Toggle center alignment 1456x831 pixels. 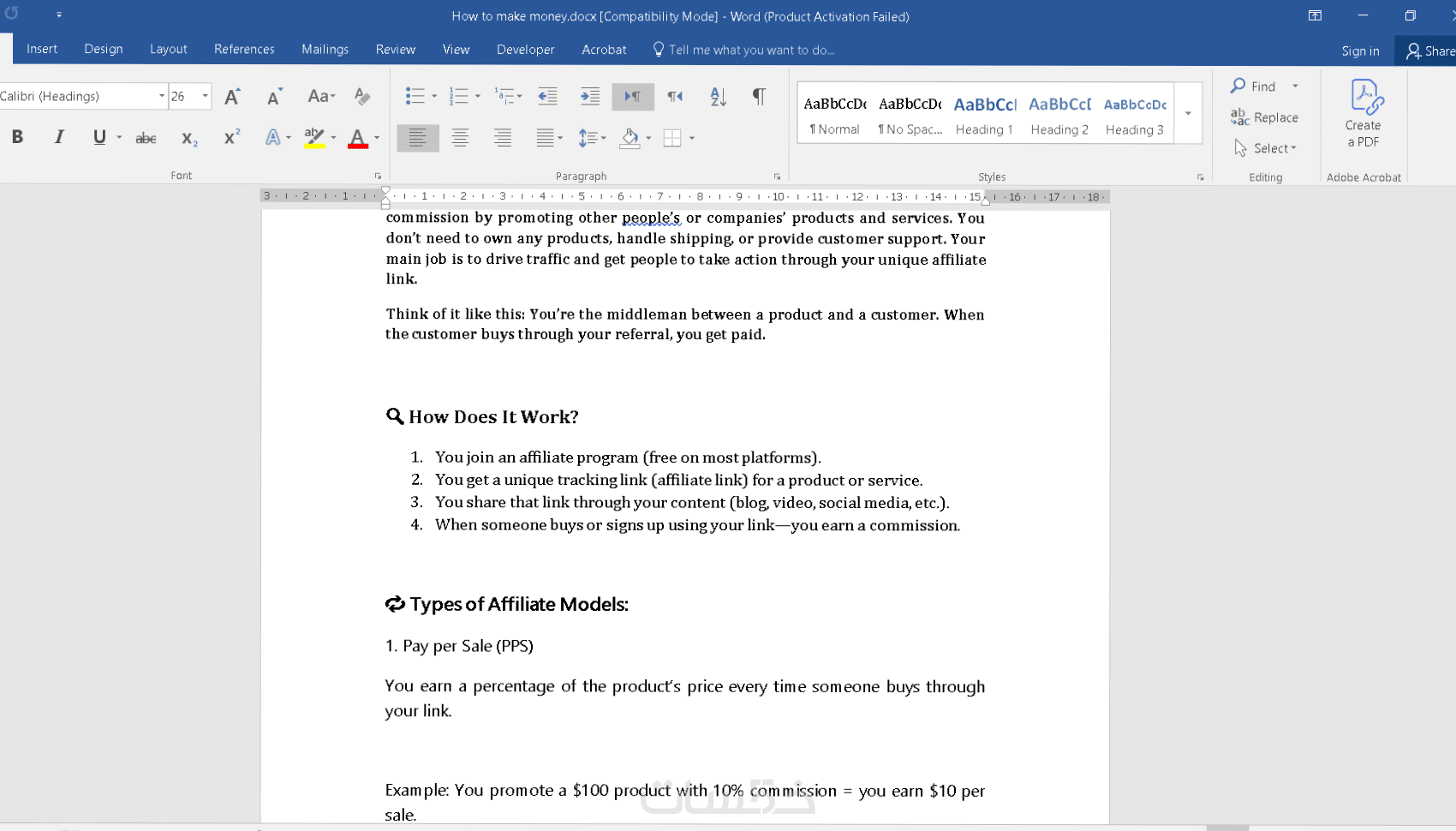click(460, 137)
